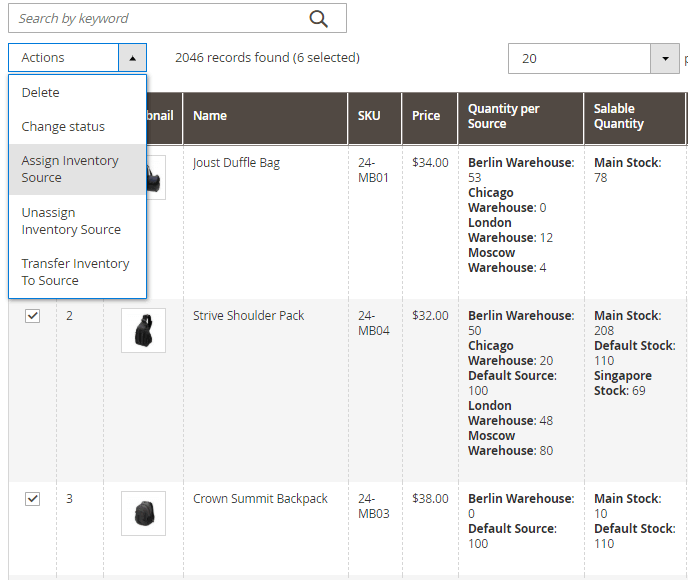Image resolution: width=688 pixels, height=580 pixels.
Task: Open the Strive Shoulder Pack thumbnail
Action: coord(143,330)
